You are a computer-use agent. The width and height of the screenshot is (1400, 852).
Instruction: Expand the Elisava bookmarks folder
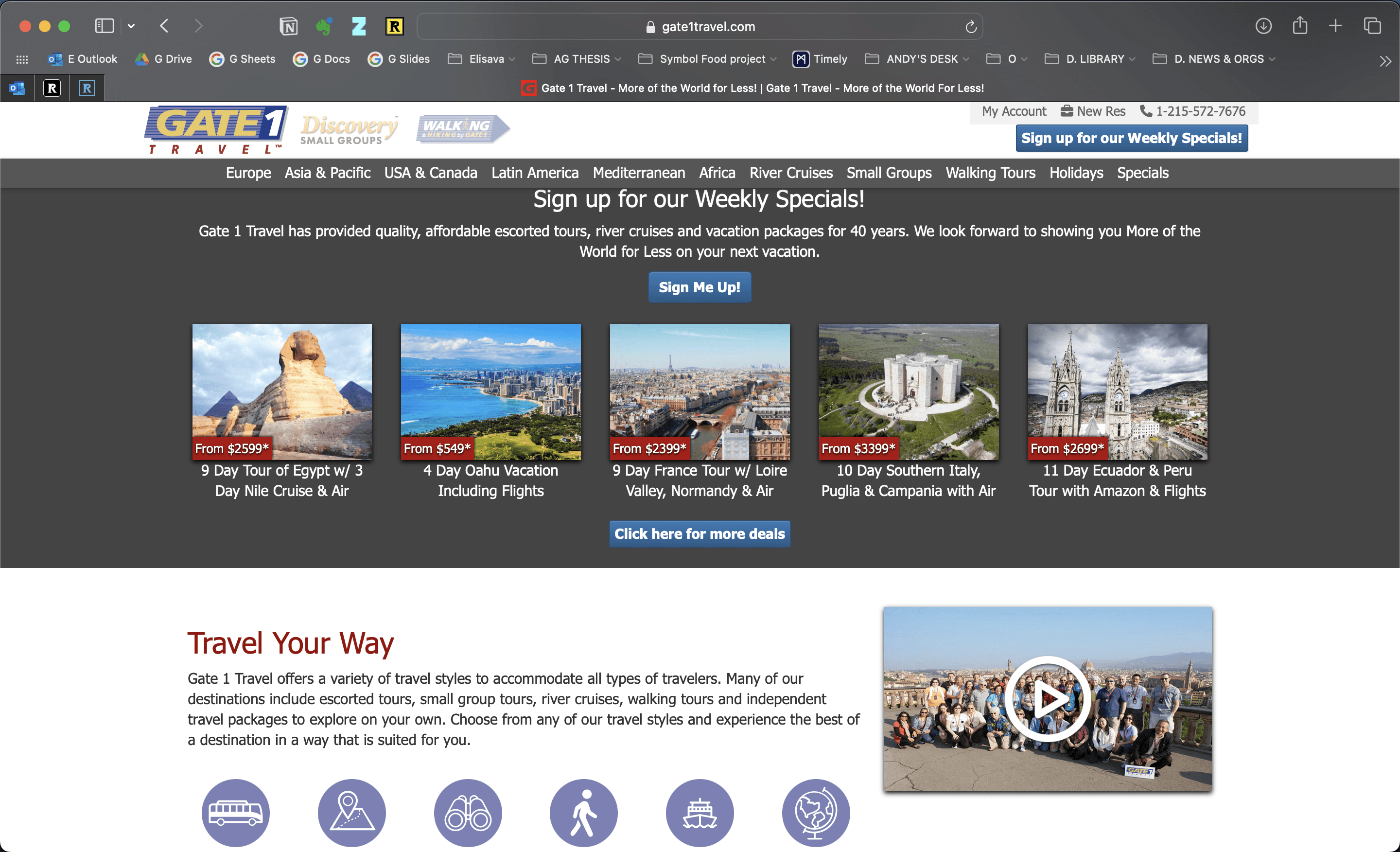point(481,59)
